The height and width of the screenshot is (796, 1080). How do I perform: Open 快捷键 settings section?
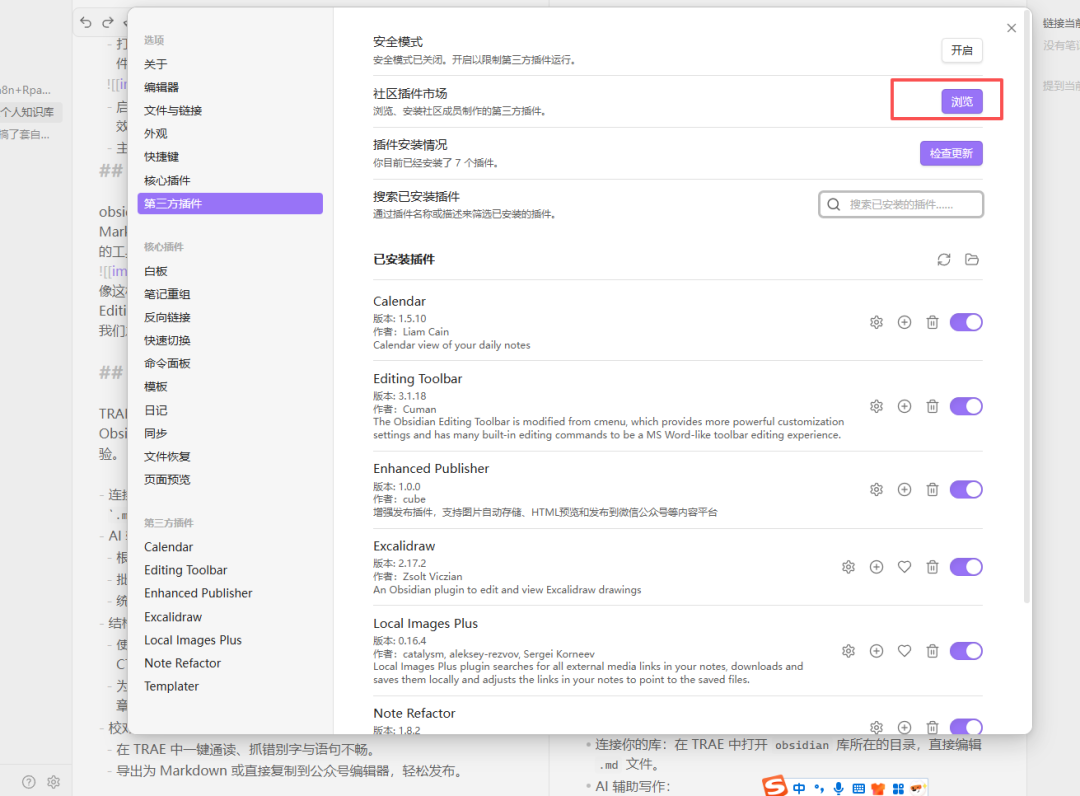click(161, 157)
